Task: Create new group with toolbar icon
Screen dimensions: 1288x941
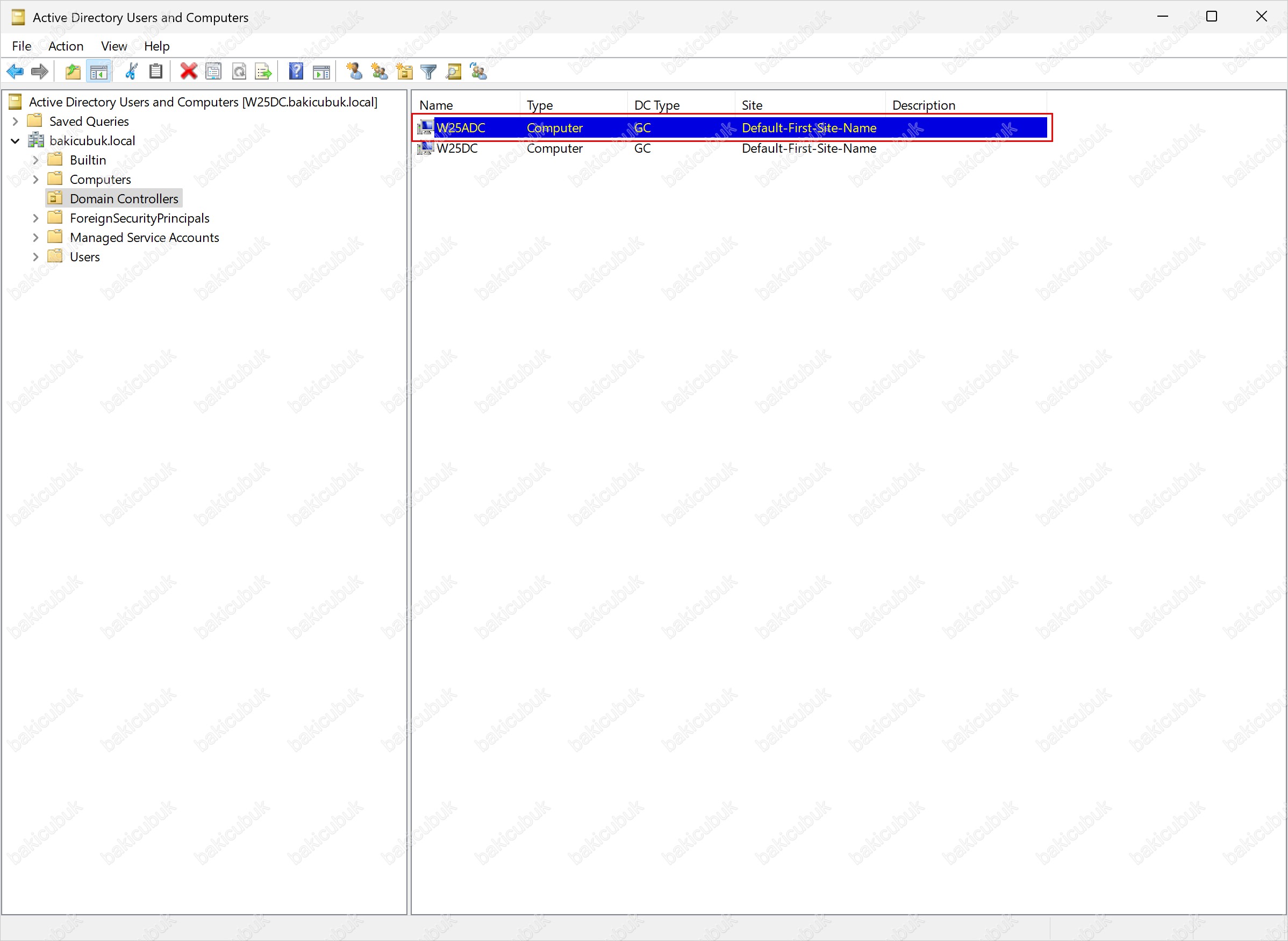Action: (x=379, y=72)
